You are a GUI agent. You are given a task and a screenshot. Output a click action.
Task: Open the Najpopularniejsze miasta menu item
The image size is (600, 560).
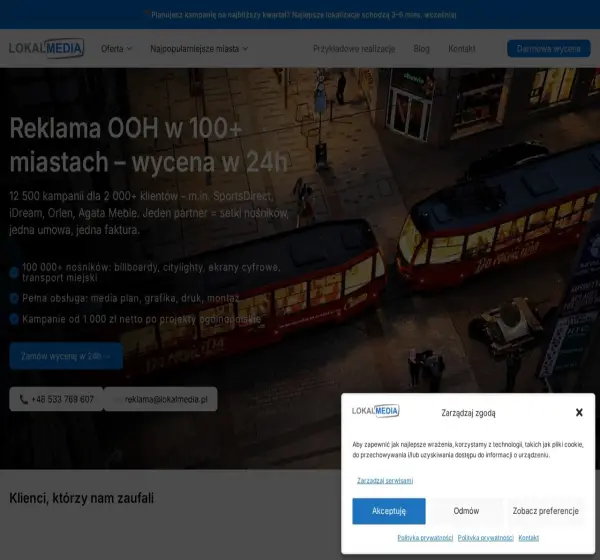coord(199,49)
